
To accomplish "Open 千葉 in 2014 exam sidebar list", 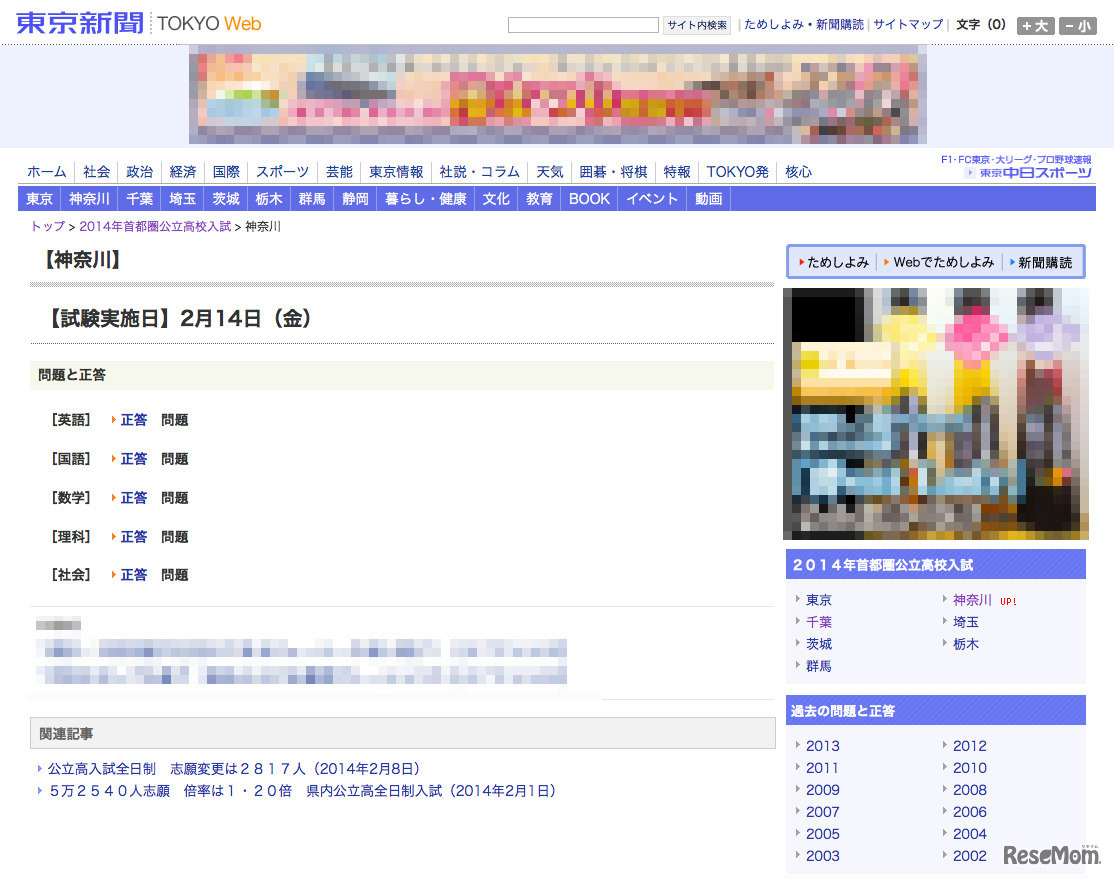I will (x=818, y=622).
